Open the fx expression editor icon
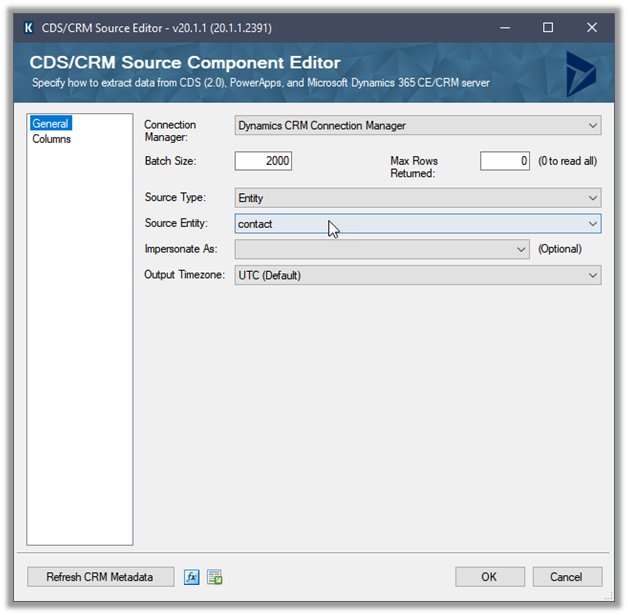 click(x=192, y=577)
